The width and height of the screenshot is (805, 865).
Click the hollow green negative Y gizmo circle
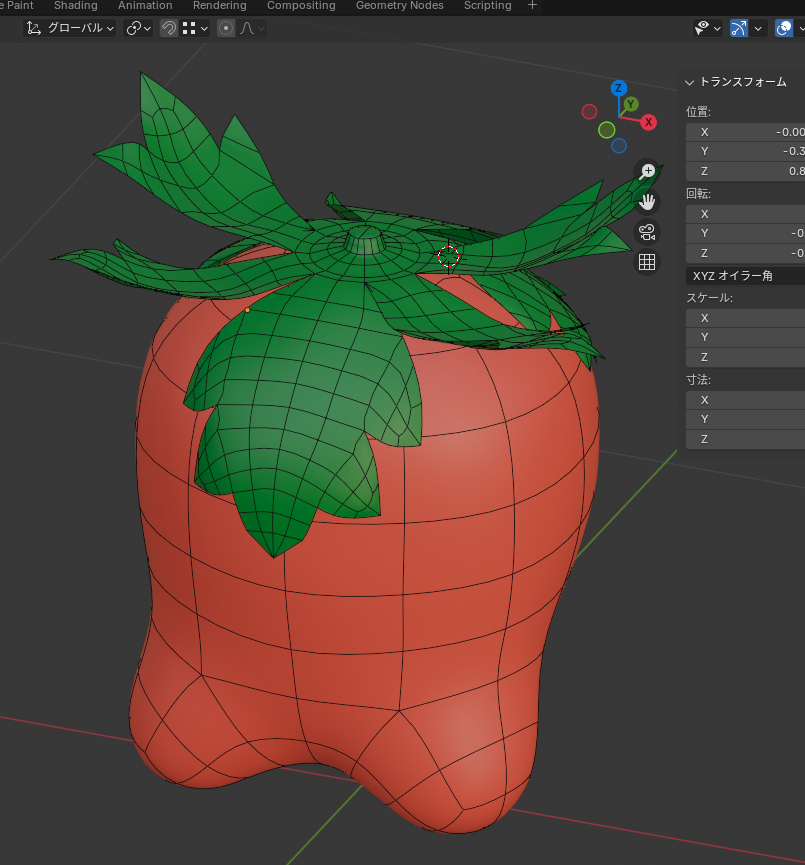(x=606, y=130)
